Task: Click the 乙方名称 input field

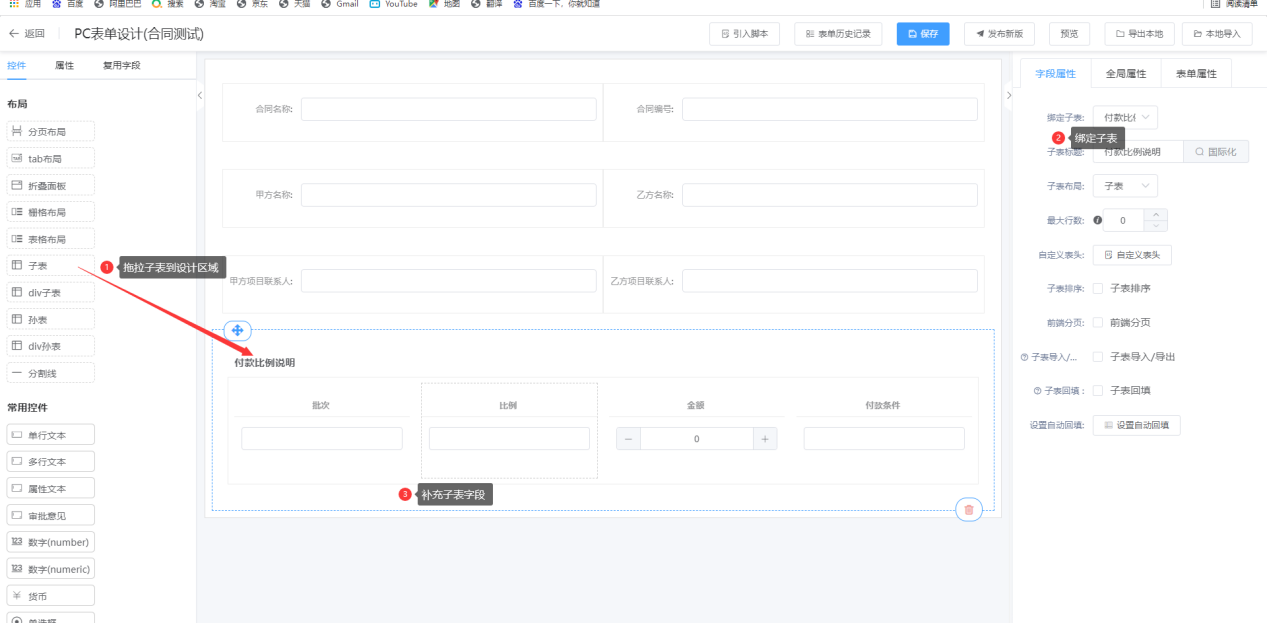Action: (830, 195)
